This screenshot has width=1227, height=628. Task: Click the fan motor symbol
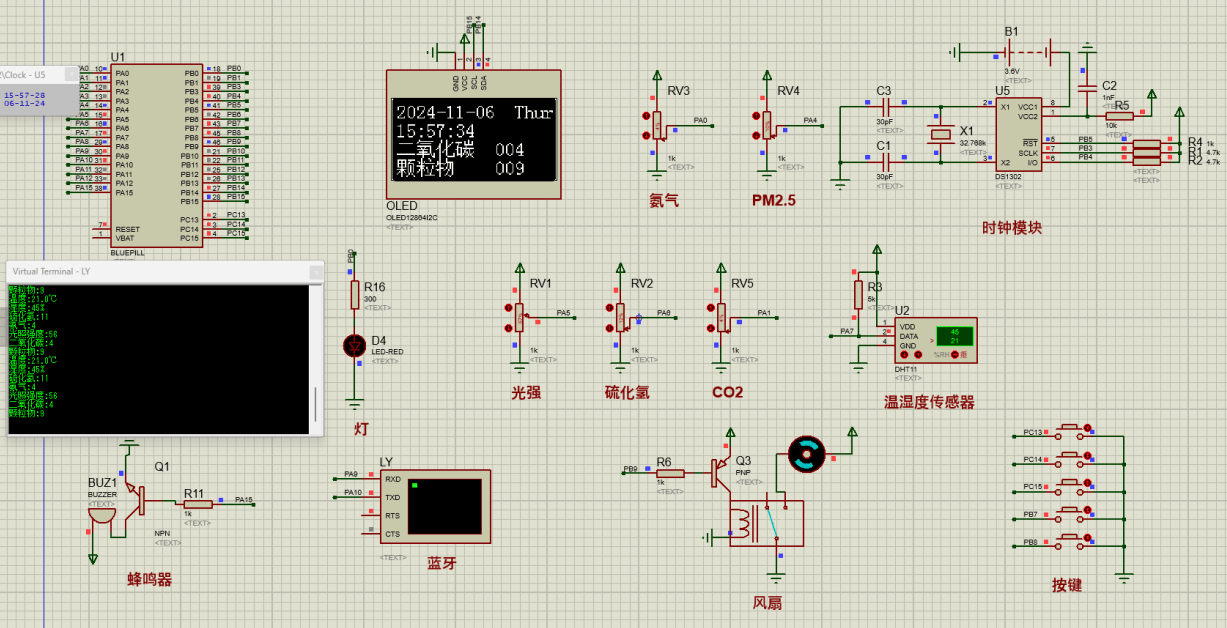point(803,454)
